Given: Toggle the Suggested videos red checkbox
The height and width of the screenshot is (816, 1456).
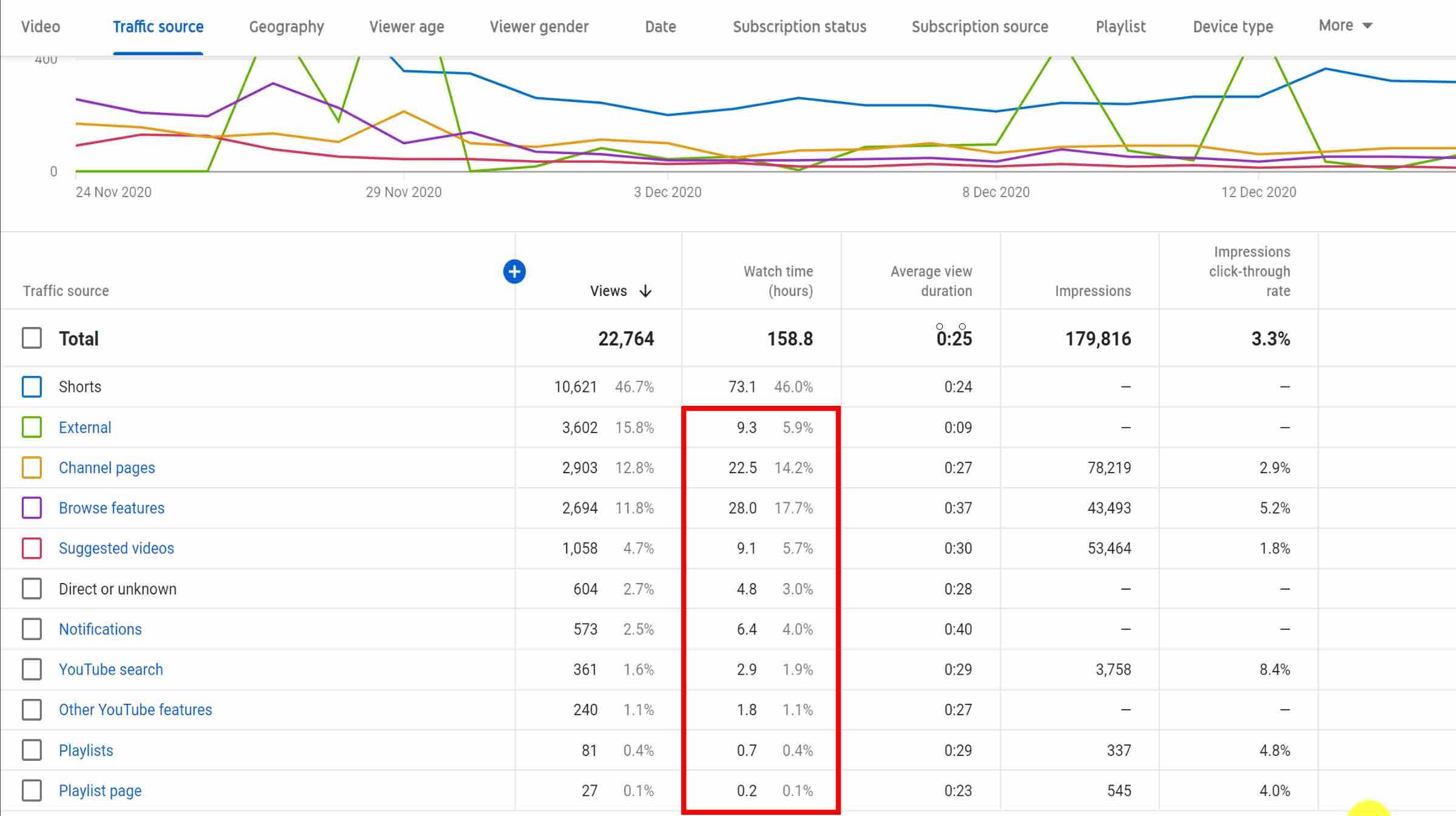Looking at the screenshot, I should coord(32,548).
